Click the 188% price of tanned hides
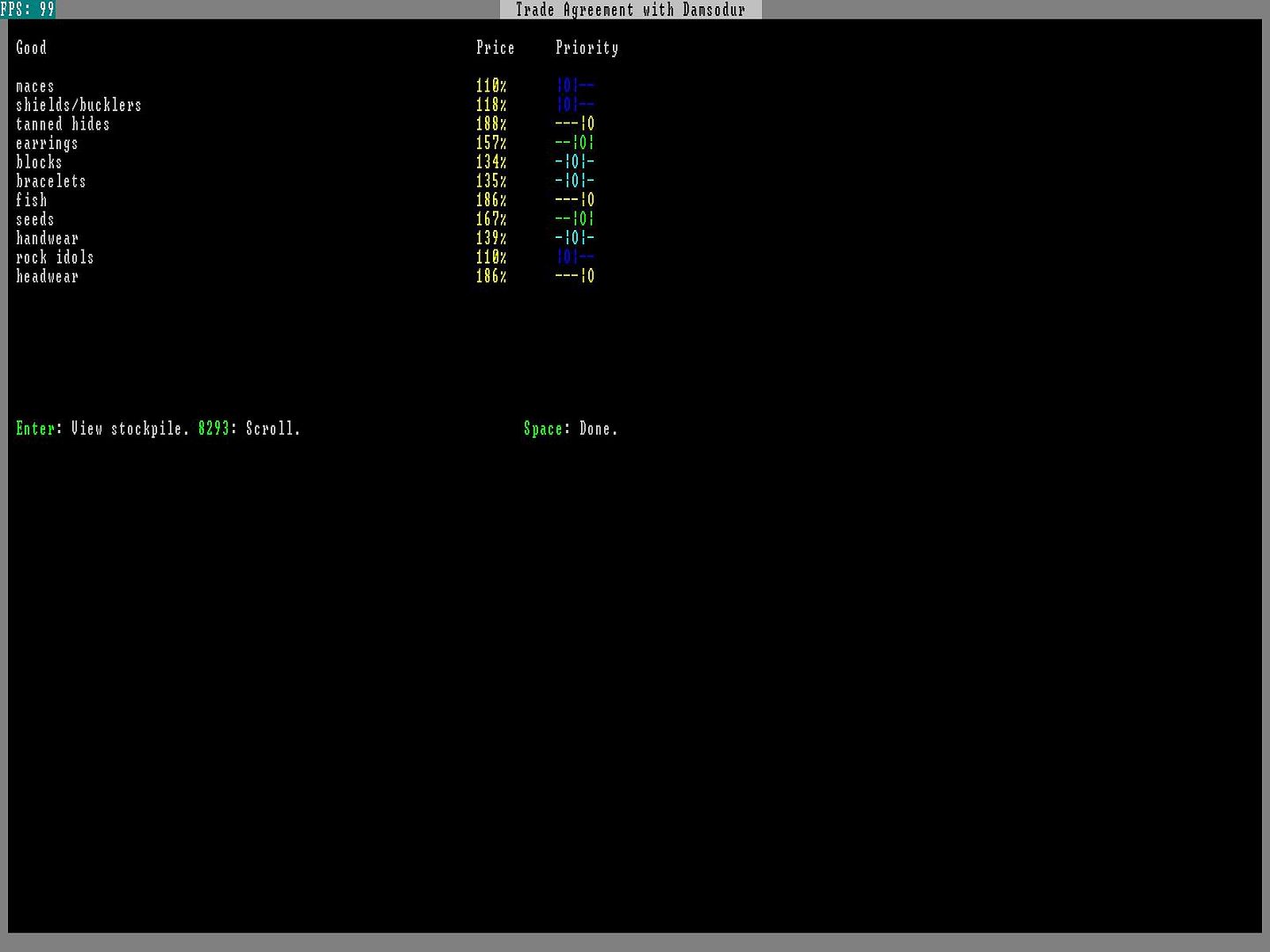The image size is (1270, 952). [x=491, y=124]
